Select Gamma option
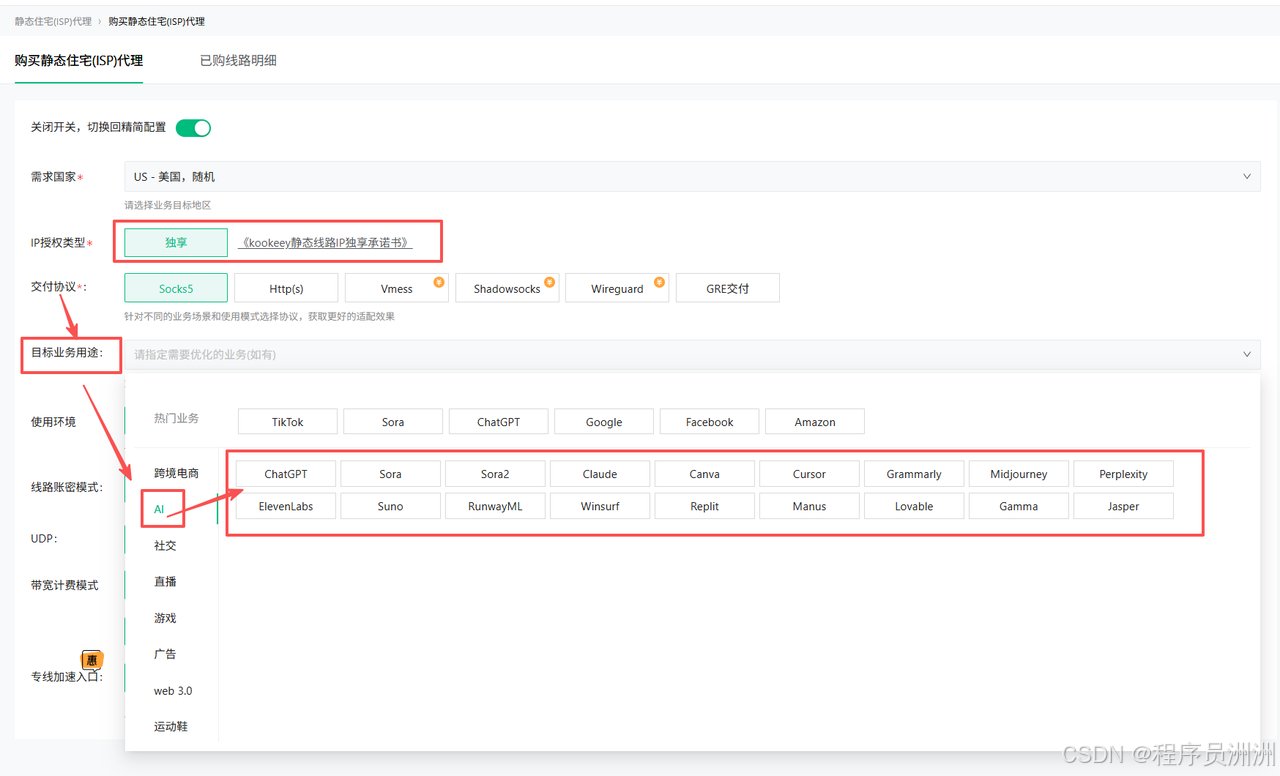The width and height of the screenshot is (1280, 776). click(x=1019, y=505)
